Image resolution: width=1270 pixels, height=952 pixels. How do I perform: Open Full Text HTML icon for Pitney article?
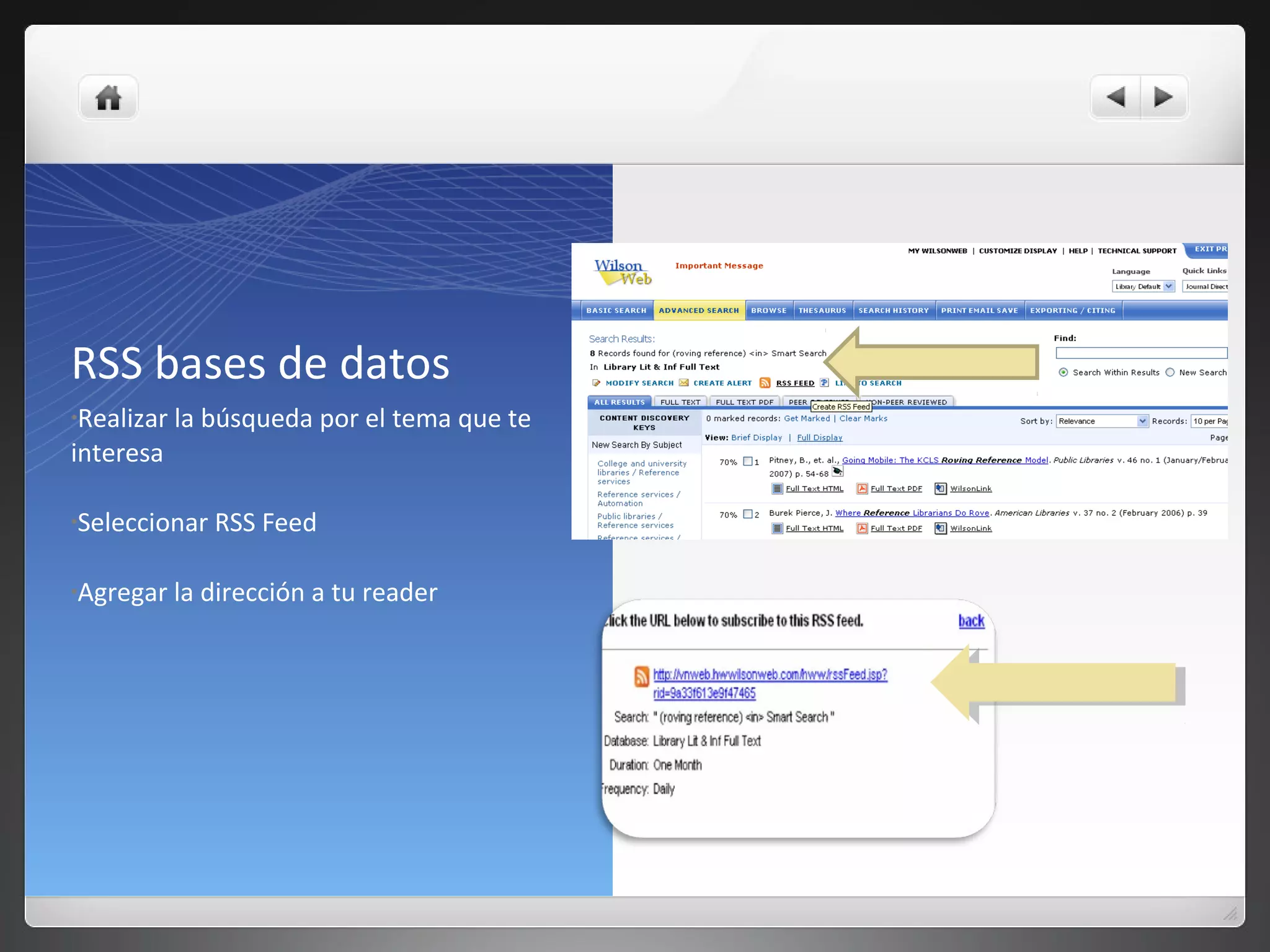(x=777, y=488)
